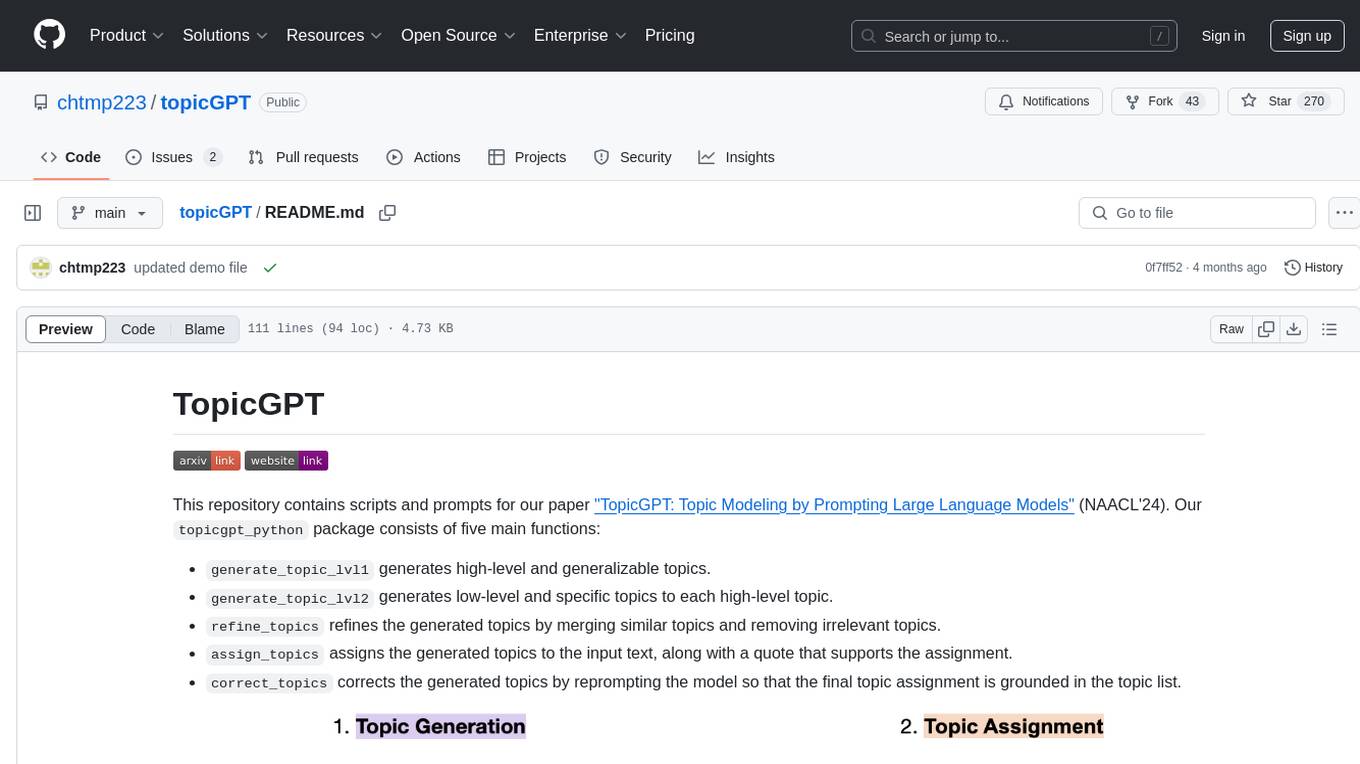Open chtmp223 commit author link
The image size is (1360, 764).
[92, 268]
